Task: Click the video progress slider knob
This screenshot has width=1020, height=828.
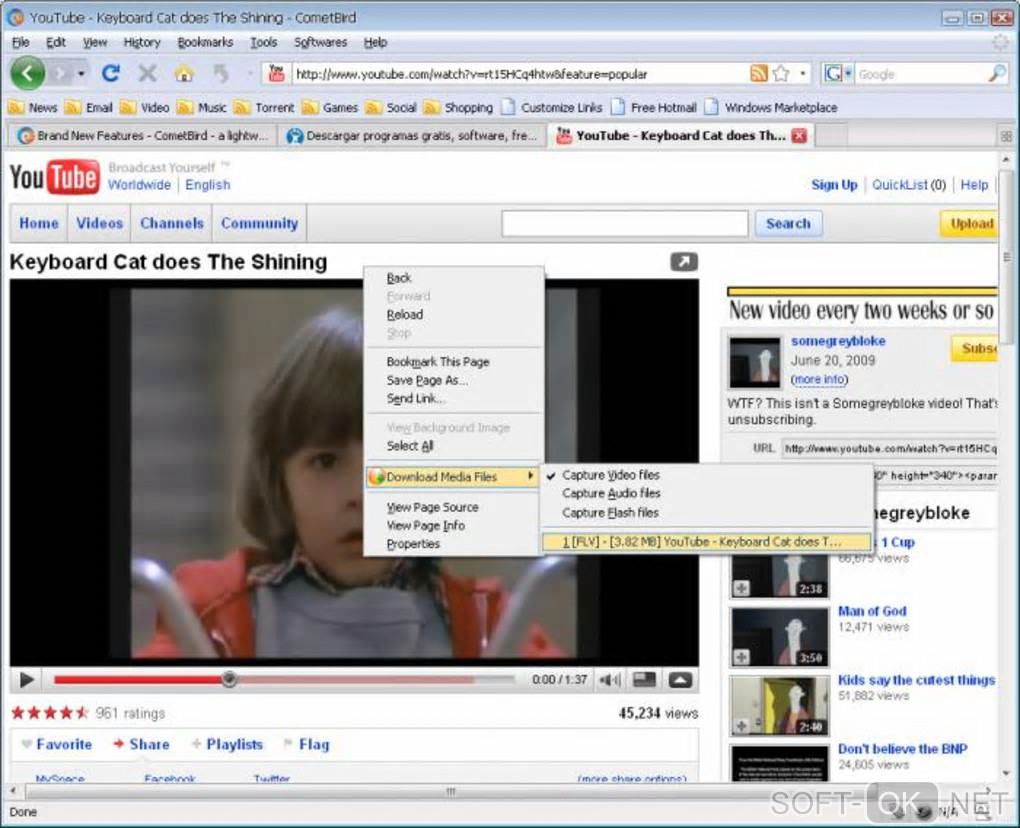Action: click(228, 680)
